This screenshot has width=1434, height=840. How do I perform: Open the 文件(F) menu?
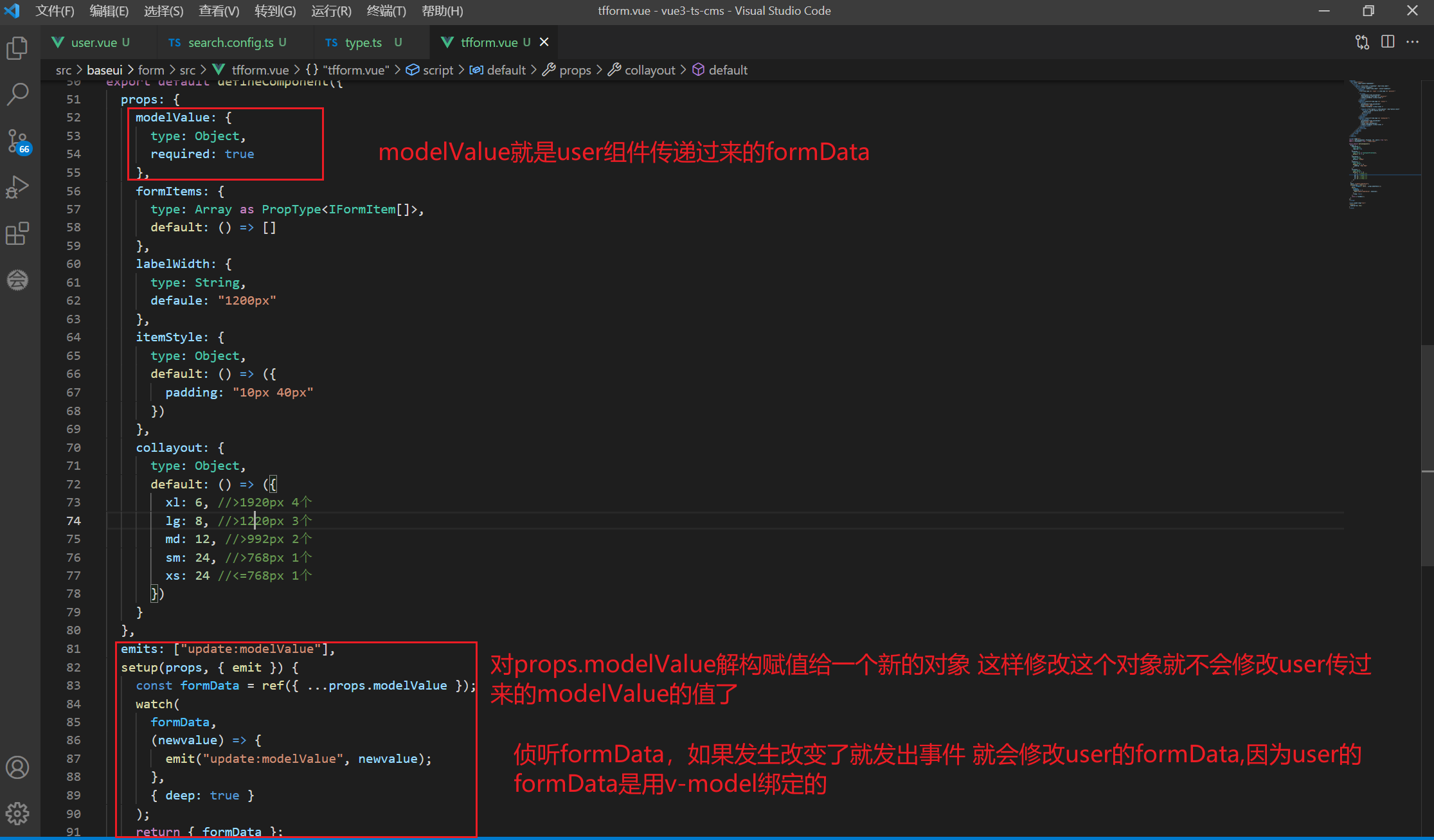pyautogui.click(x=55, y=11)
